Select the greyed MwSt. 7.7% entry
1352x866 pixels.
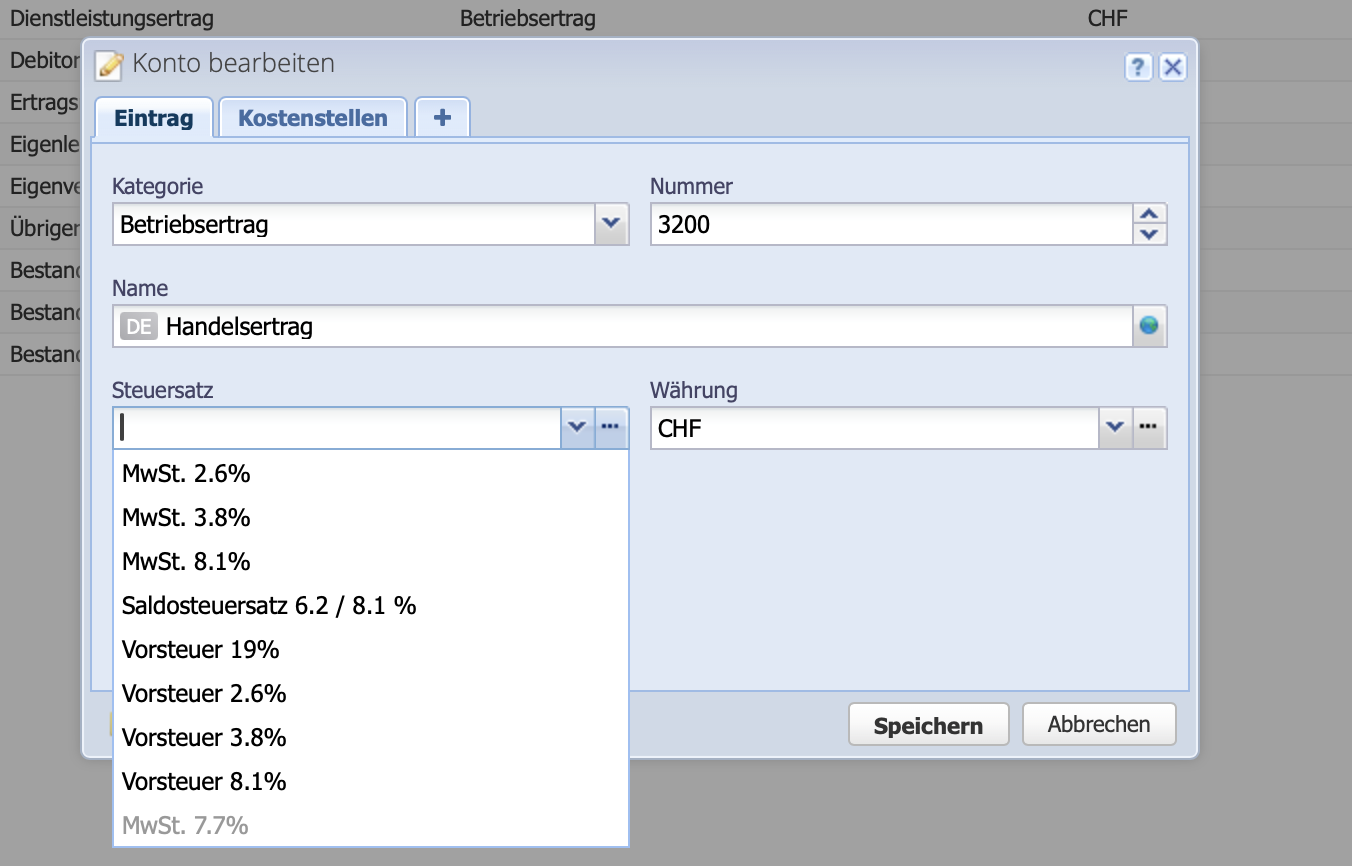(x=185, y=825)
